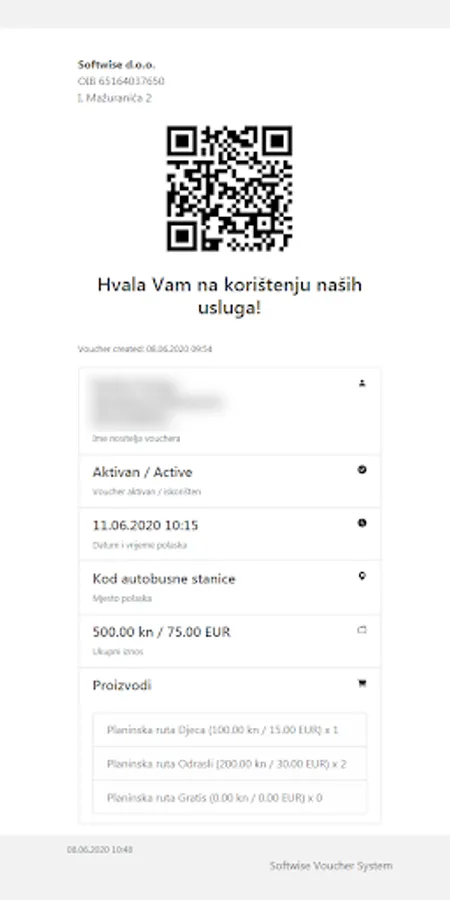Click the location pin icon beside Kod autobusne stanice

(362, 576)
